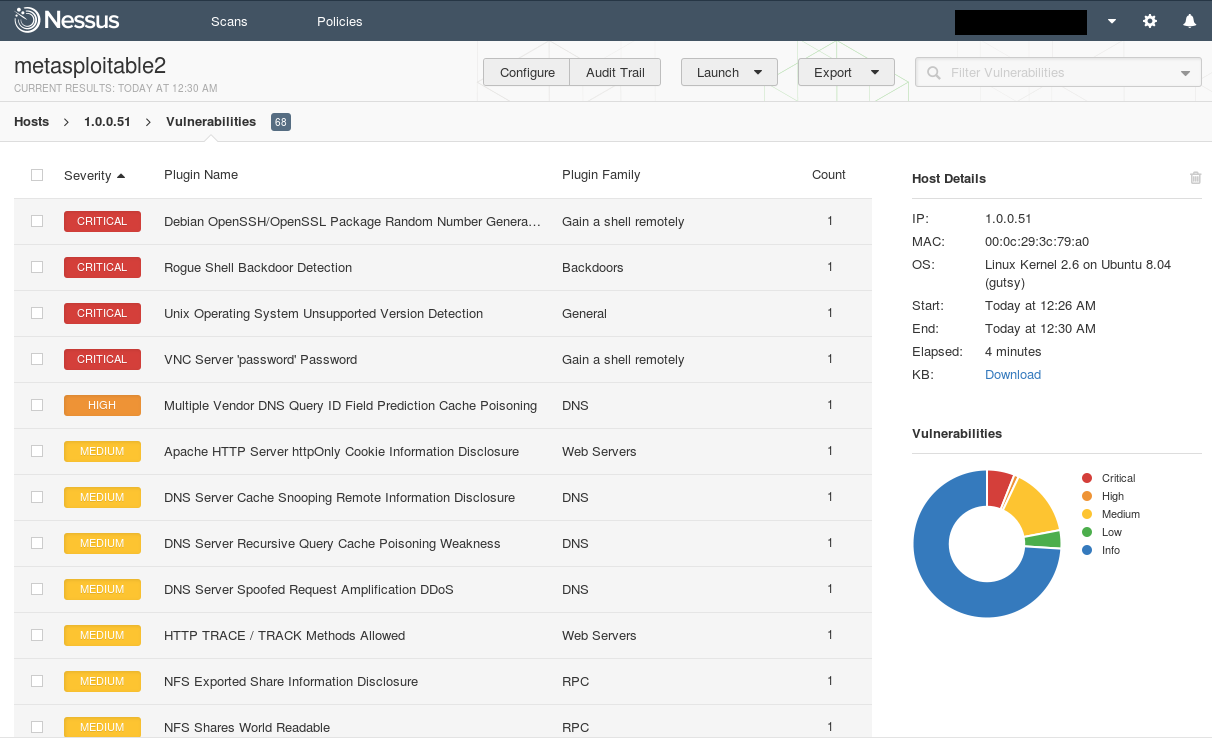This screenshot has height=739, width=1212.
Task: Download the KB file link
Action: tap(1013, 375)
